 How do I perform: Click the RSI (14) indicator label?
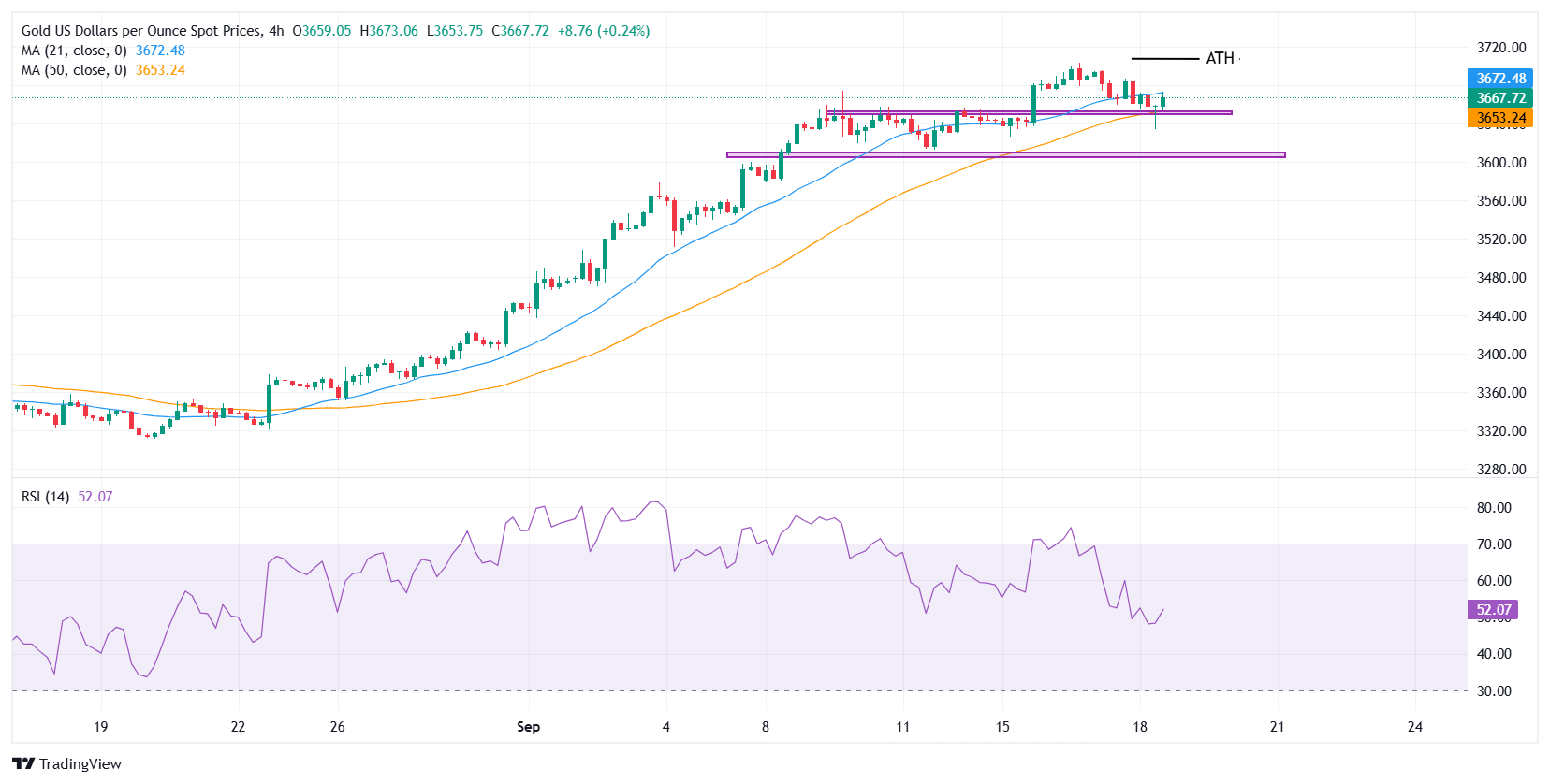point(45,497)
